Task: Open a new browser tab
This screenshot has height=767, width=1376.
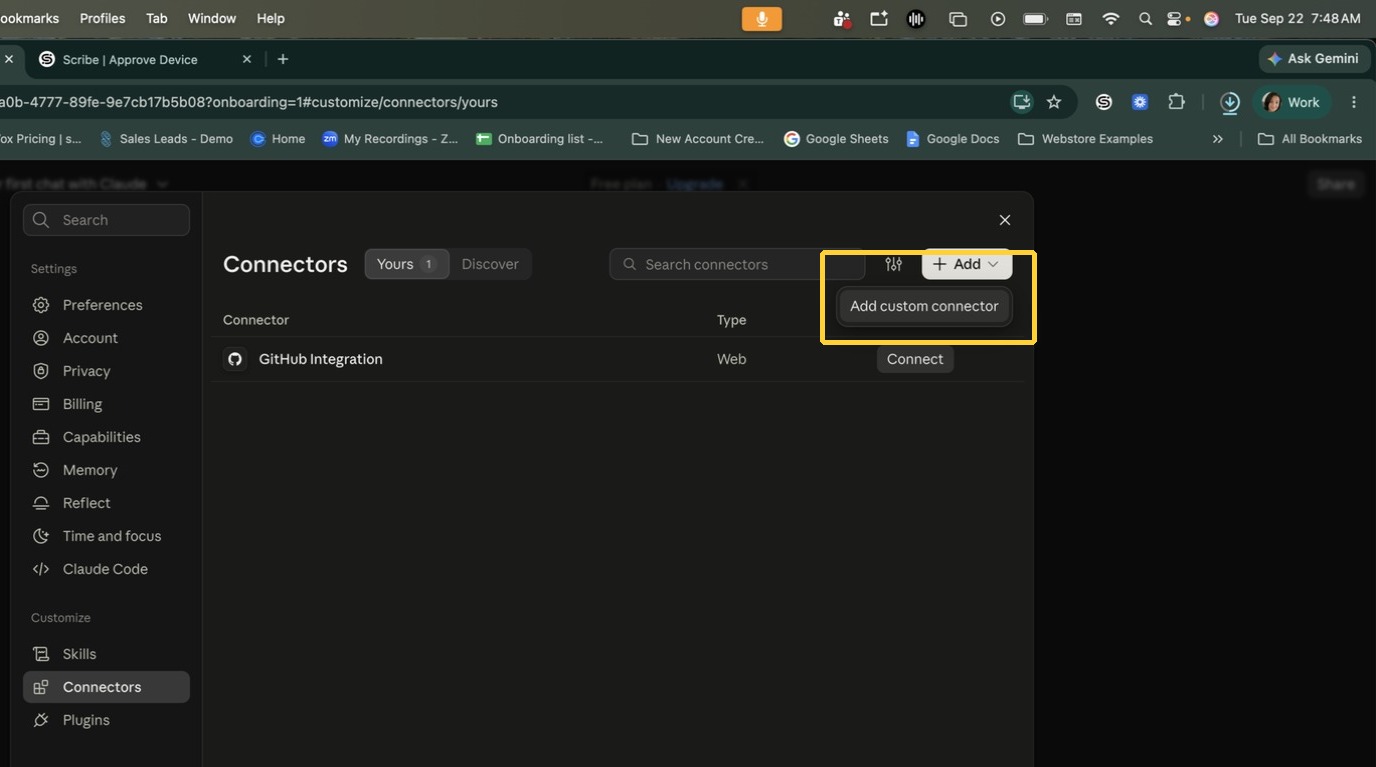Action: (283, 59)
